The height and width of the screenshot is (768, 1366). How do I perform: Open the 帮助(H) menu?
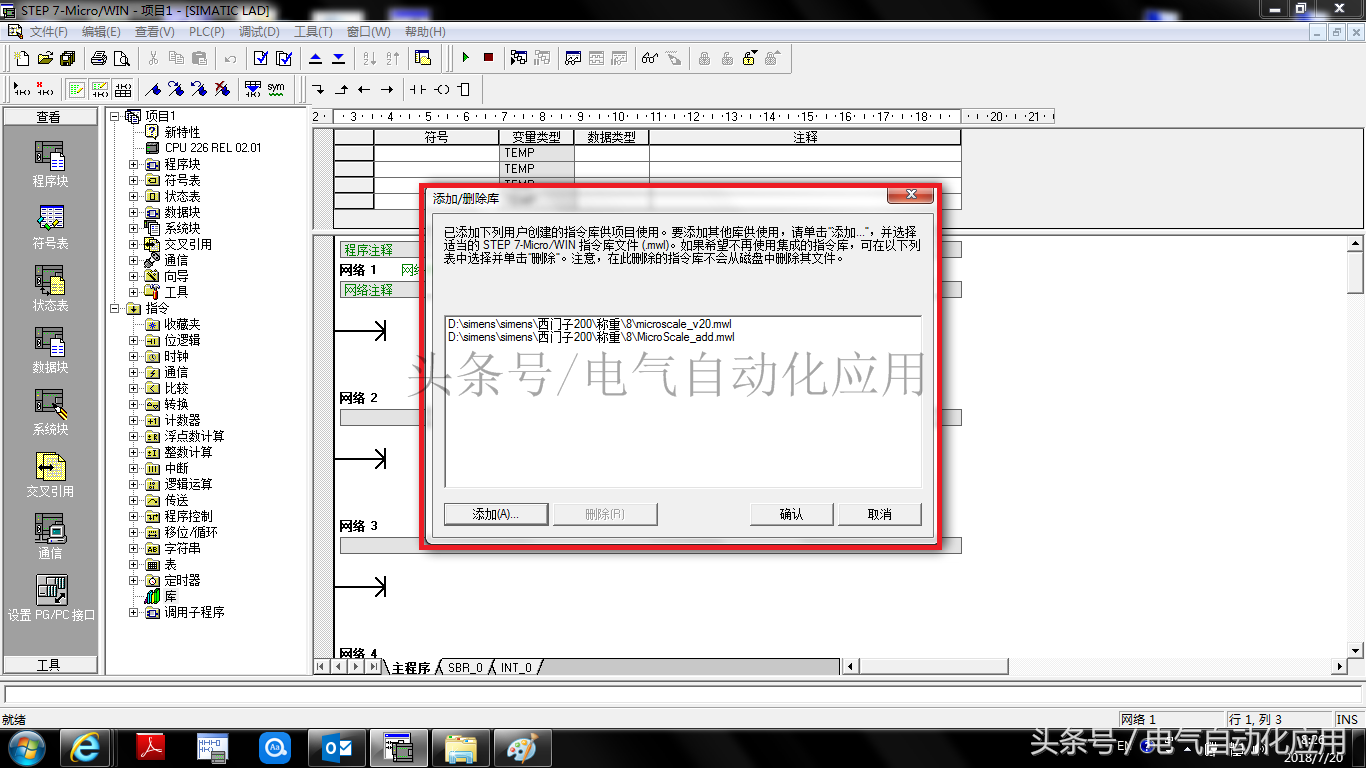425,32
